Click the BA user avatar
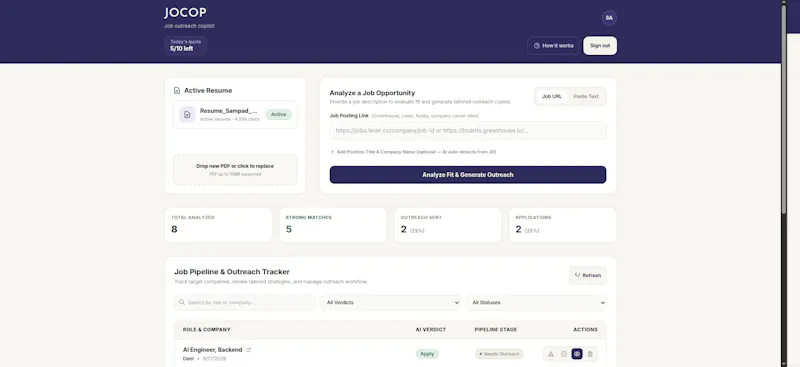This screenshot has width=800, height=367. (x=609, y=18)
